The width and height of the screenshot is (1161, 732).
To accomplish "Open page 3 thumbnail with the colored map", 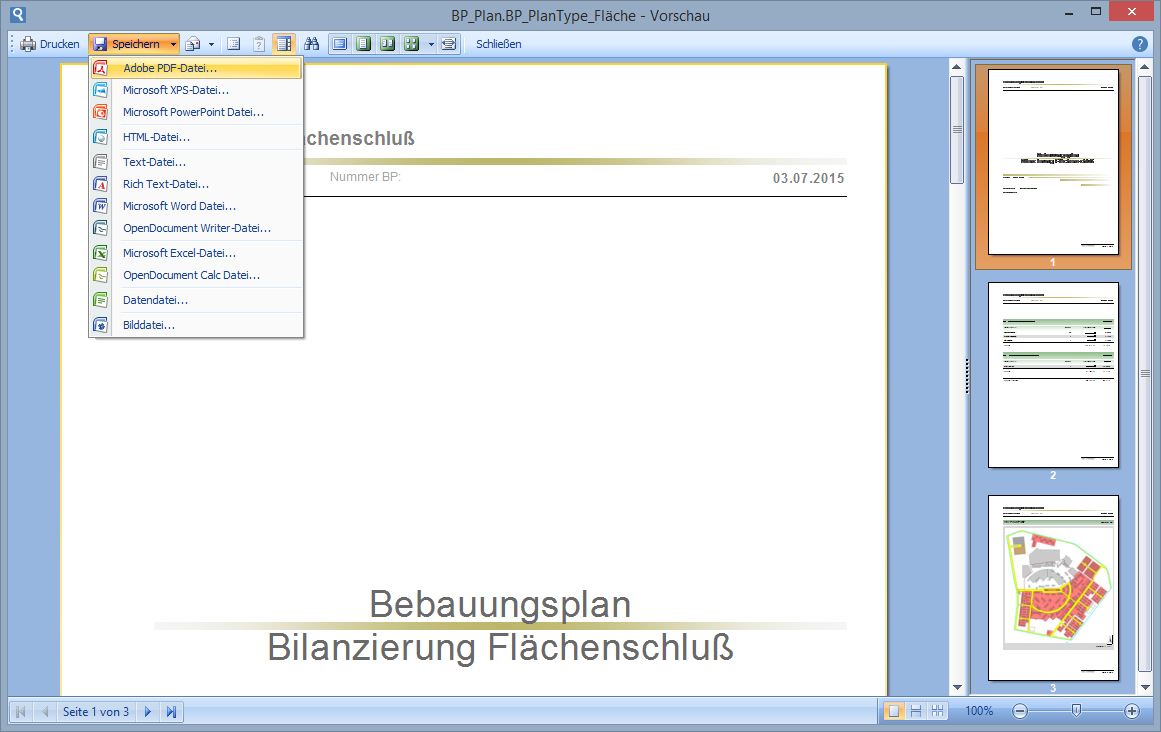I will [1053, 586].
